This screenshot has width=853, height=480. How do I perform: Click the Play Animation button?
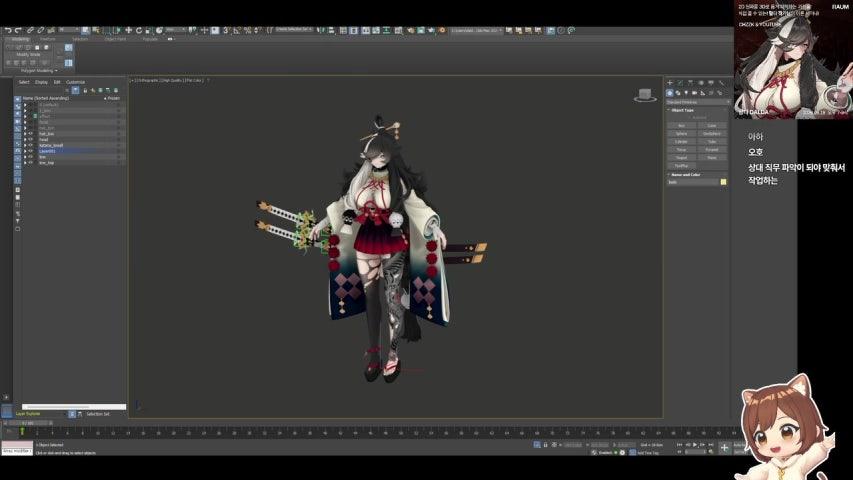point(695,445)
